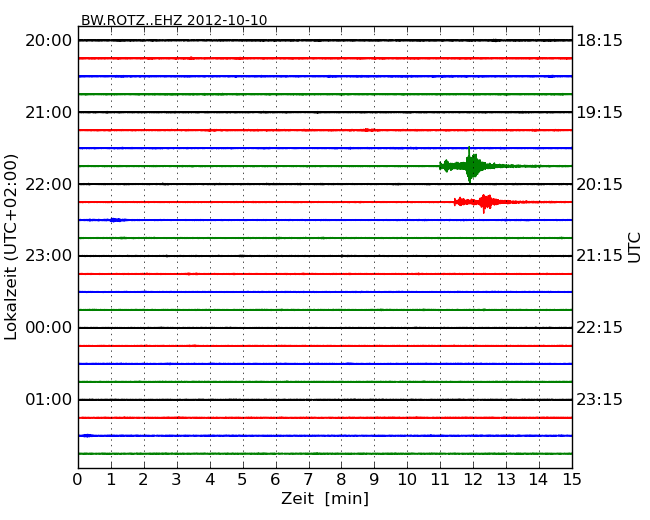
Task: Select the 00:00 local time label
Action: [x=49, y=328]
